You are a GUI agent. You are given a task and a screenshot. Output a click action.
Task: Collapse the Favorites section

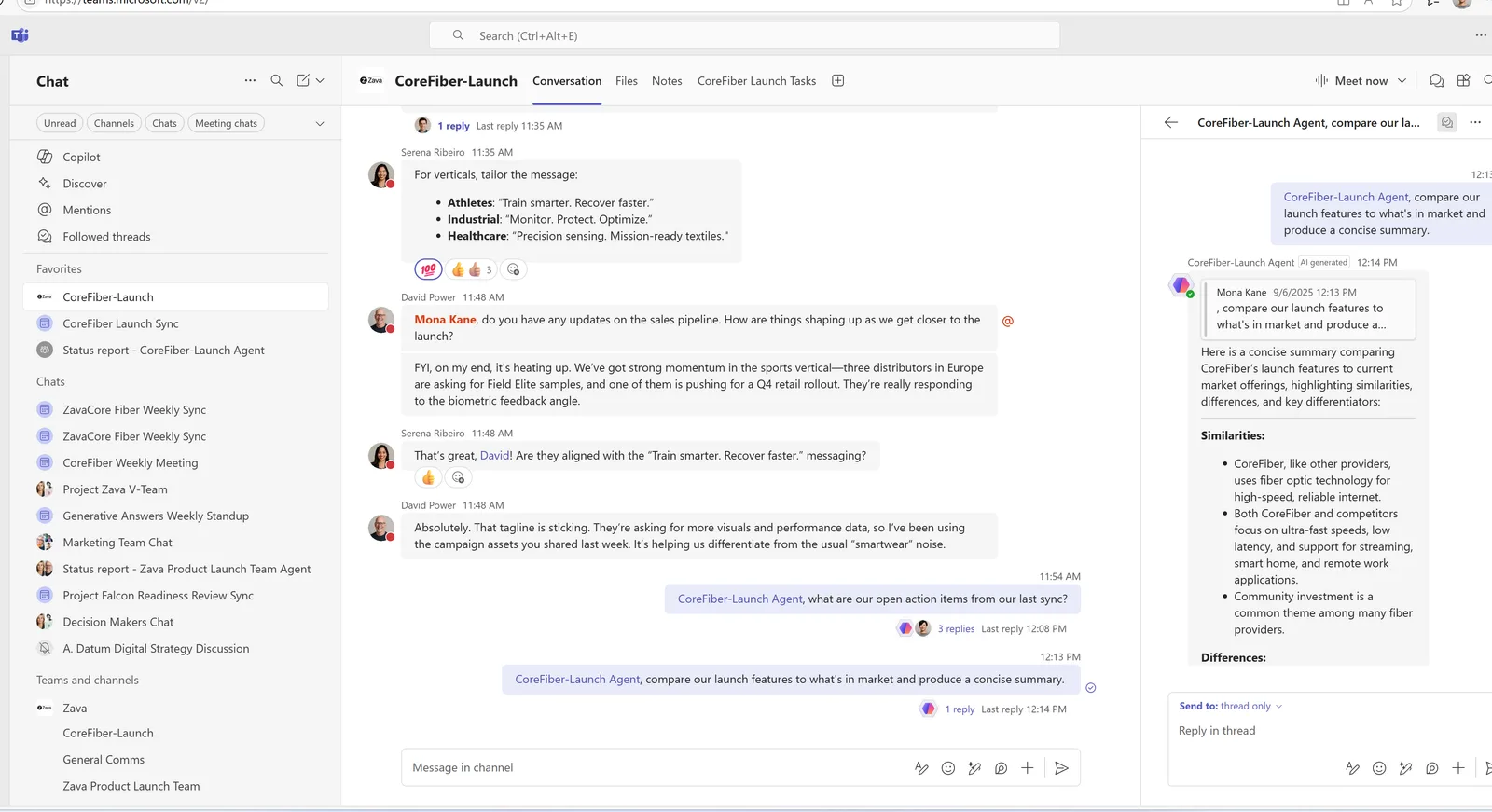click(x=59, y=268)
